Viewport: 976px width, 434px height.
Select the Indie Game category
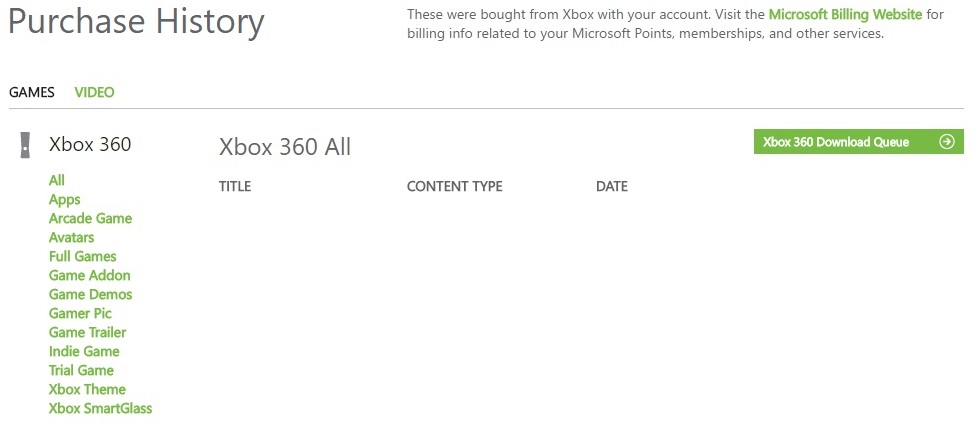click(84, 351)
